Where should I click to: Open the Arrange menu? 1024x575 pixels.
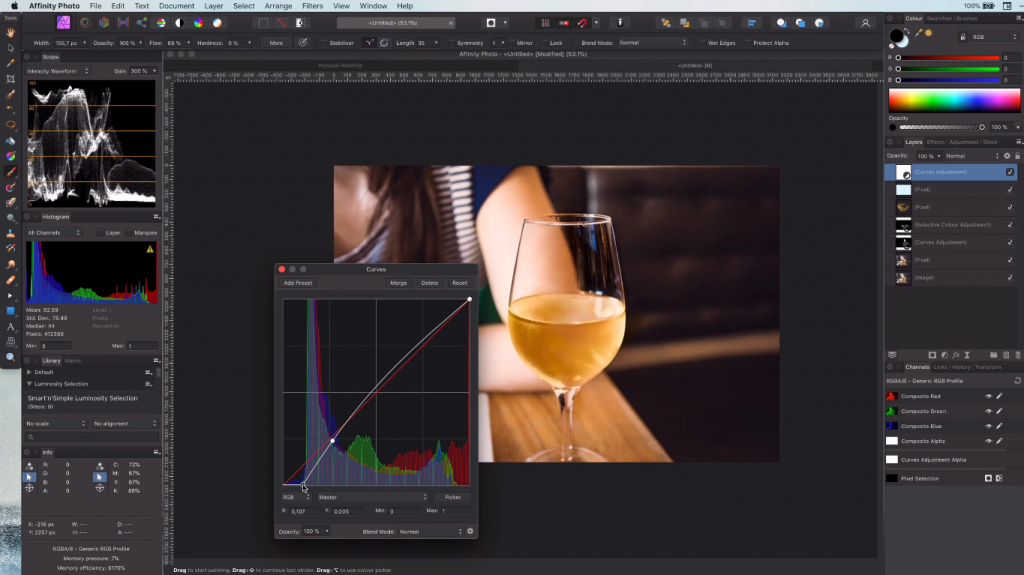tap(278, 6)
